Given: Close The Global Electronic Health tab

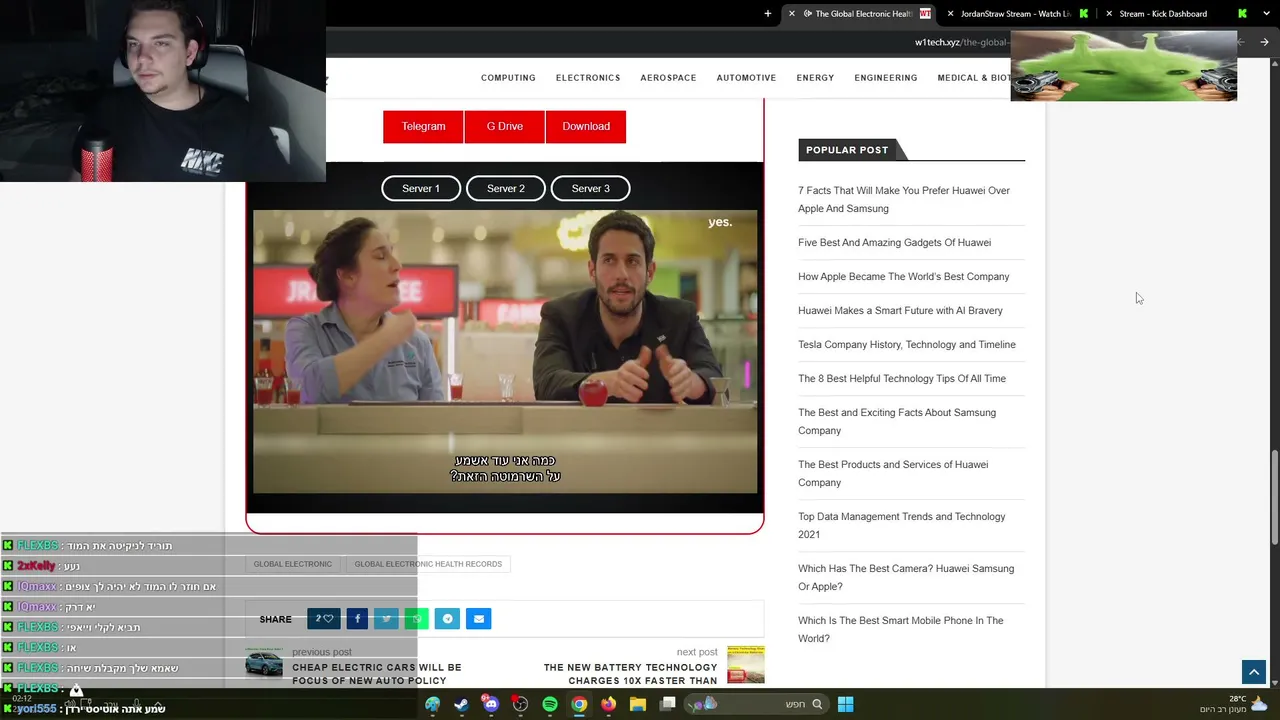Looking at the screenshot, I should point(791,14).
